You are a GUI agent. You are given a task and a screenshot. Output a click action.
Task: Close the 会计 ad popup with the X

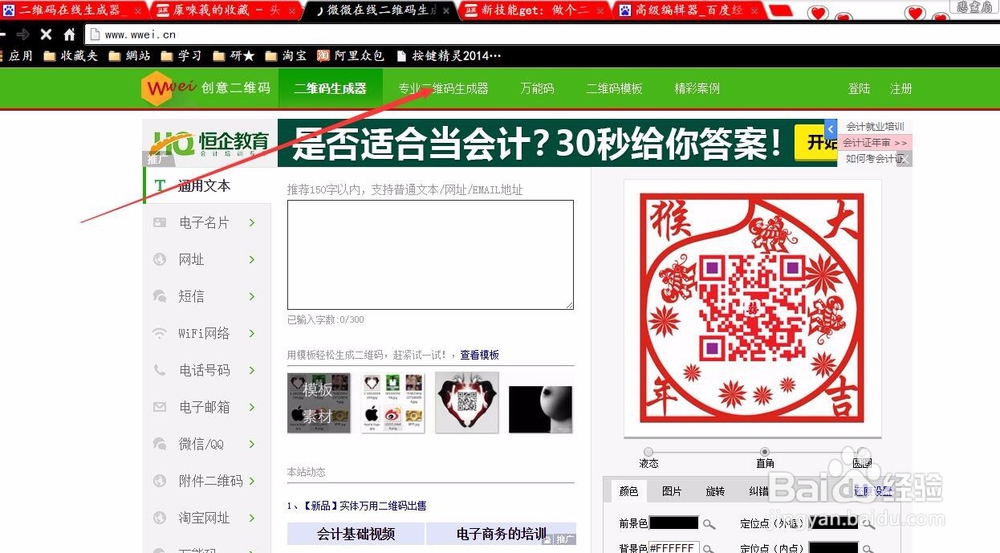pos(905,159)
